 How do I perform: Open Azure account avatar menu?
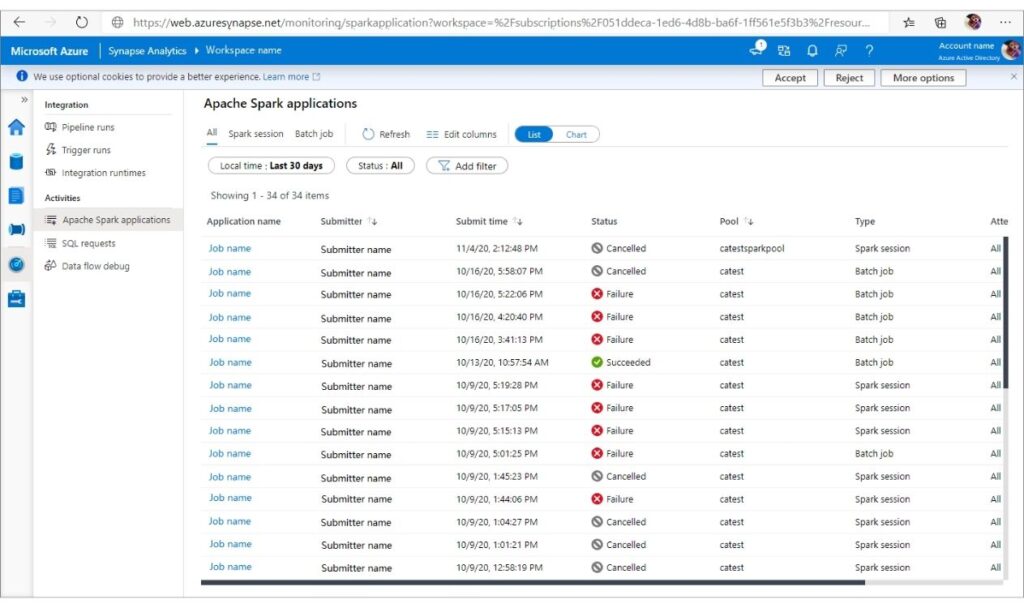point(1012,50)
